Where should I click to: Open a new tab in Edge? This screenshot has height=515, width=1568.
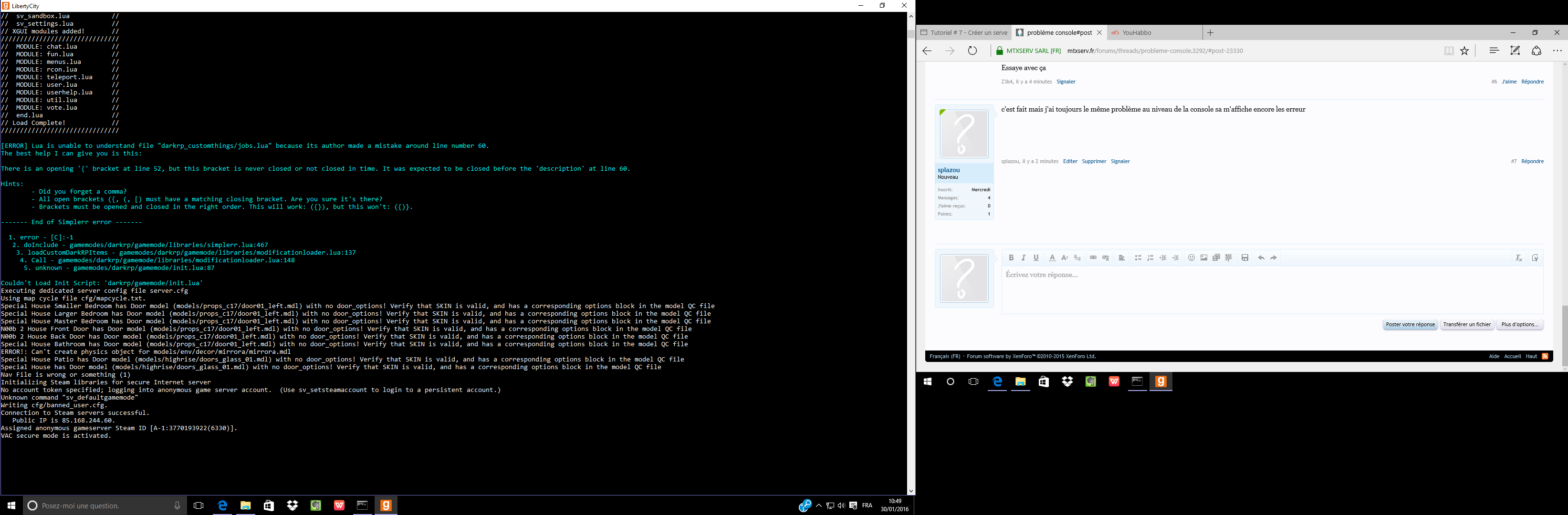pos(1211,33)
